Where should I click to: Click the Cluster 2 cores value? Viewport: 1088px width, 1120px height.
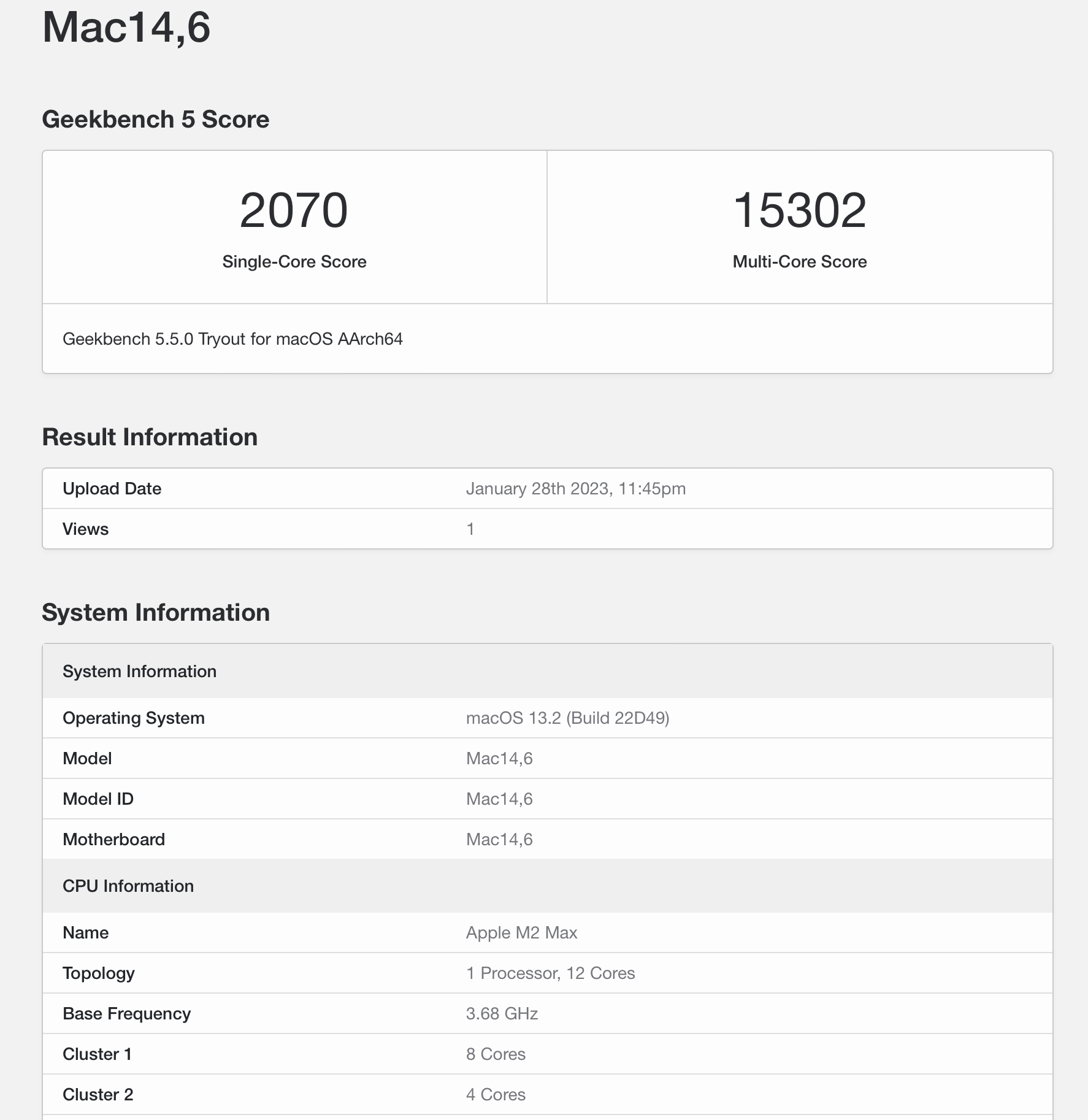(495, 1094)
